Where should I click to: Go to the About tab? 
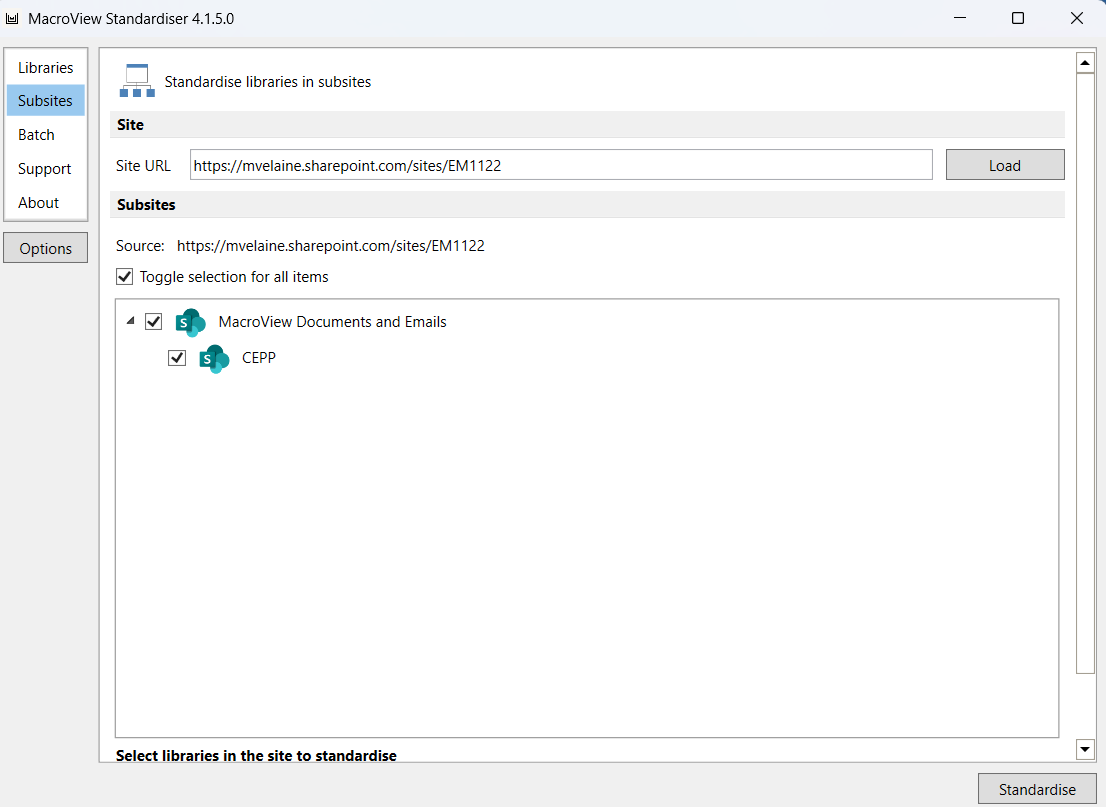pyautogui.click(x=46, y=202)
